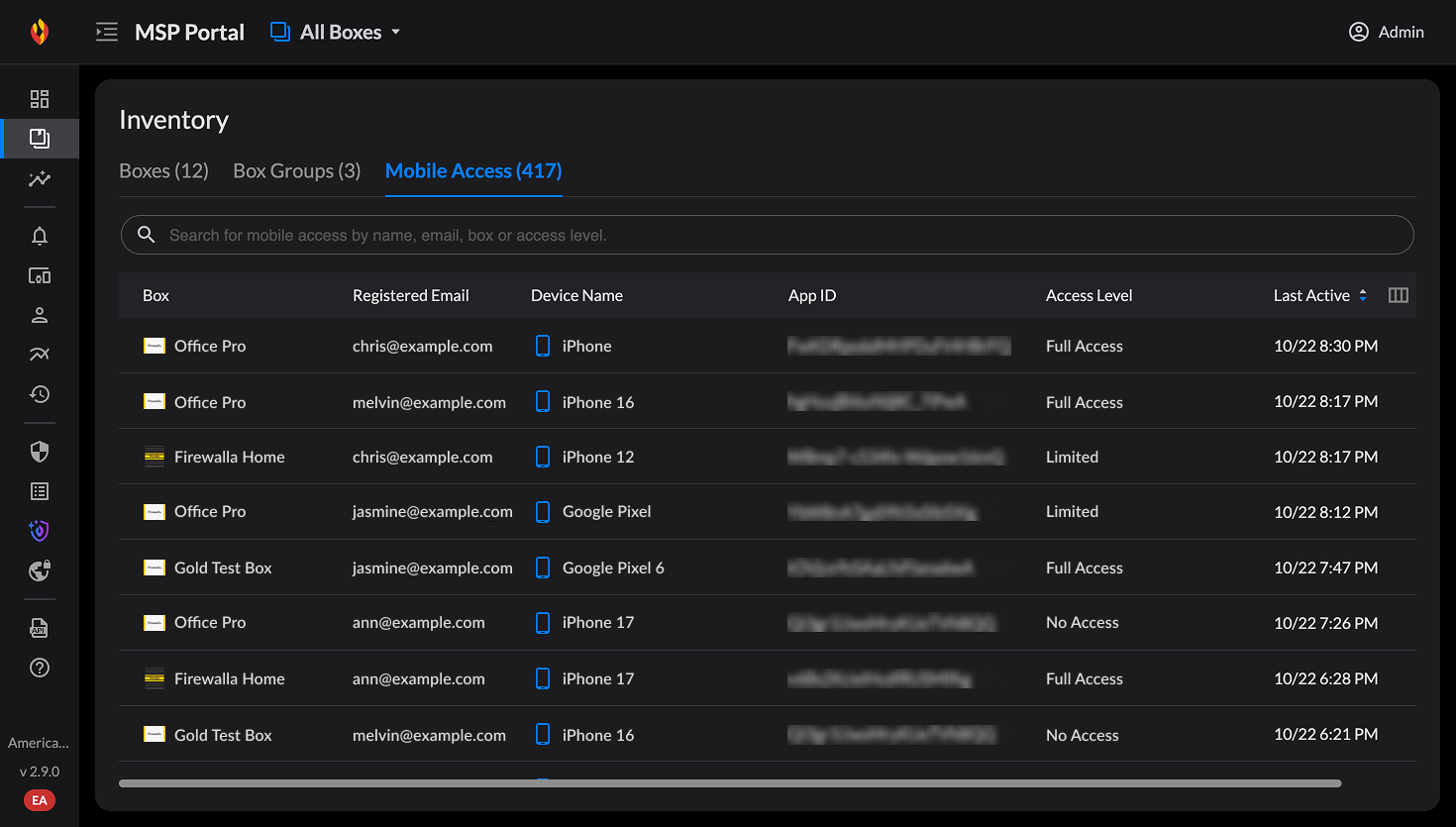The image size is (1456, 827).
Task: Switch to the Boxes (12) tab
Action: click(163, 171)
